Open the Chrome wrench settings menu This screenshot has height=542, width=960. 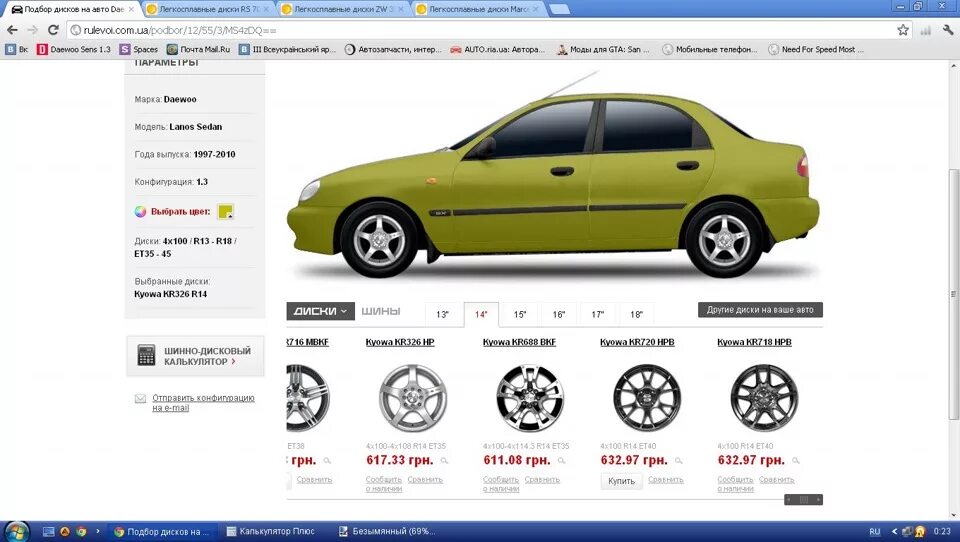click(947, 30)
